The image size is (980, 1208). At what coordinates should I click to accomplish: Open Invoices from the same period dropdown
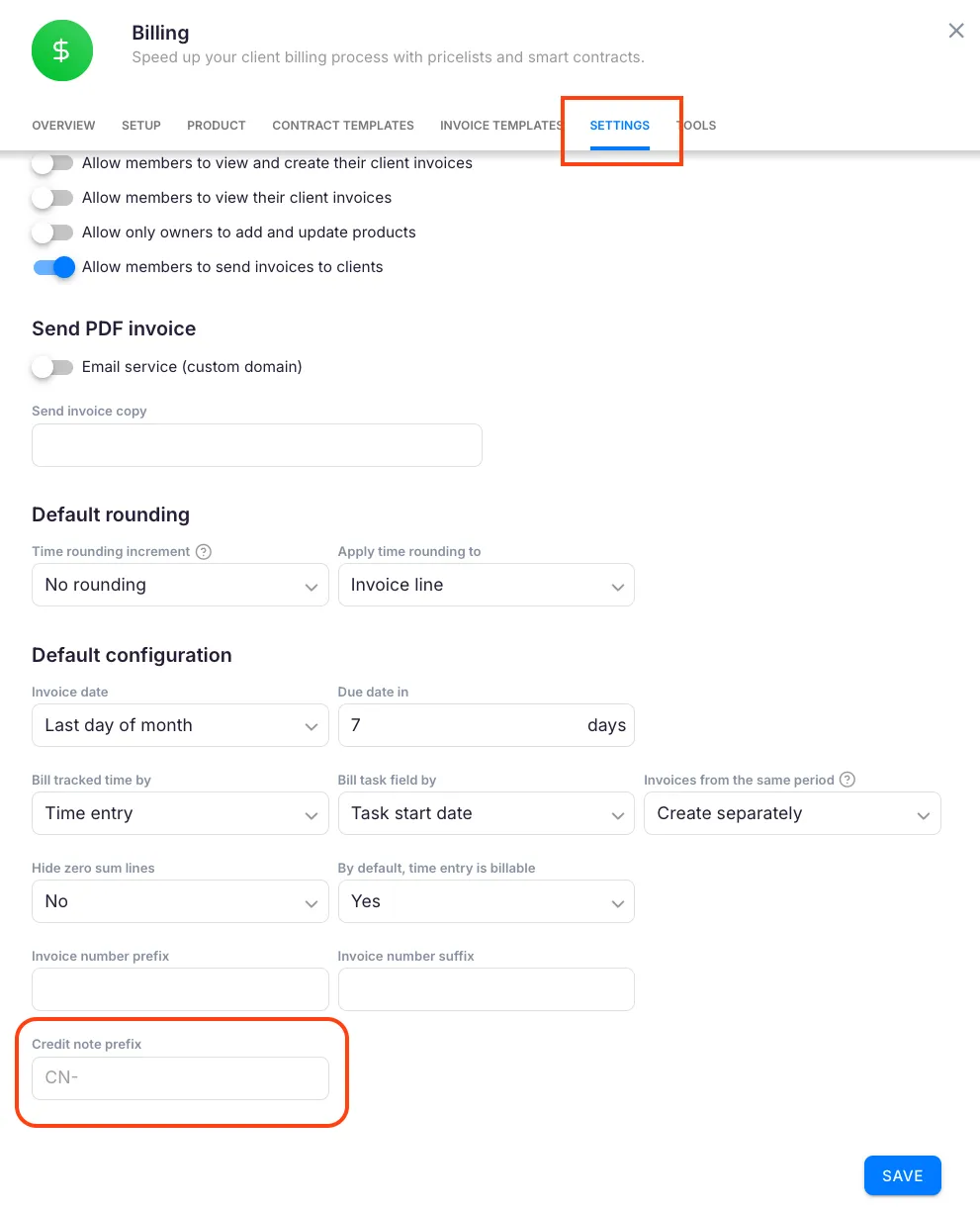[792, 813]
